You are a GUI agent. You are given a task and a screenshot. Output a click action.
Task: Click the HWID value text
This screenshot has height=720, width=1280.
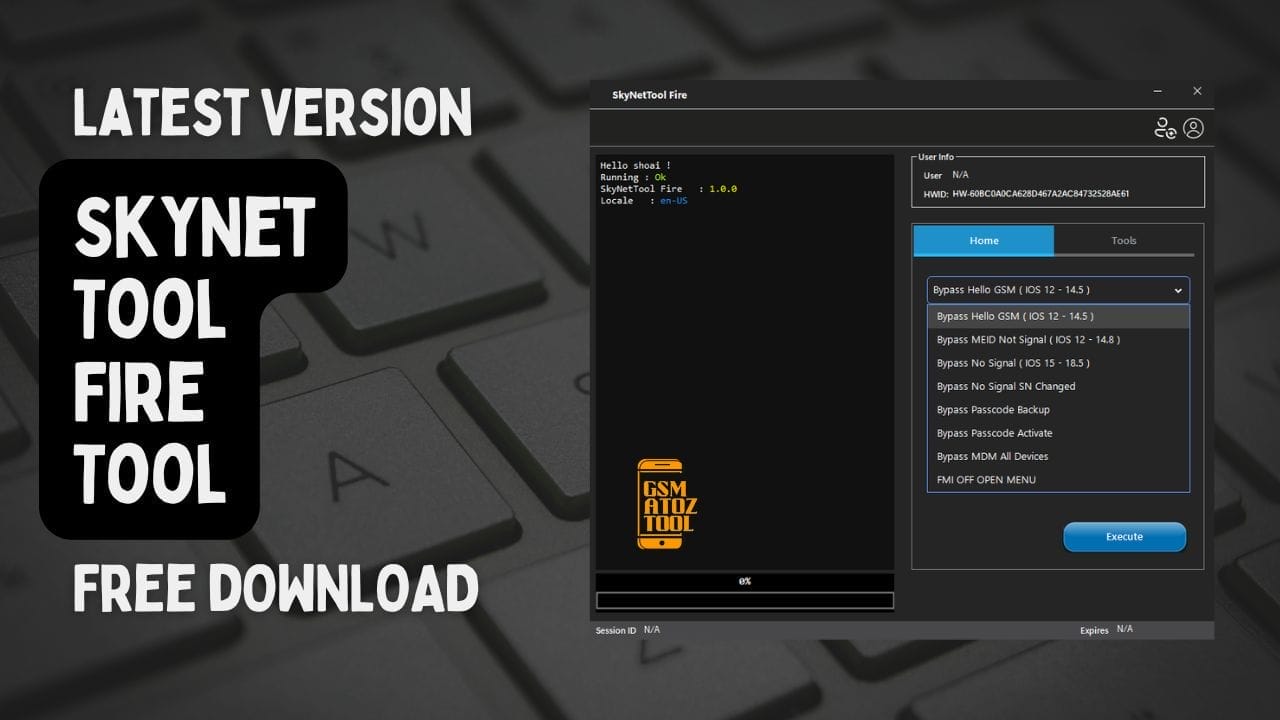[x=1041, y=194]
